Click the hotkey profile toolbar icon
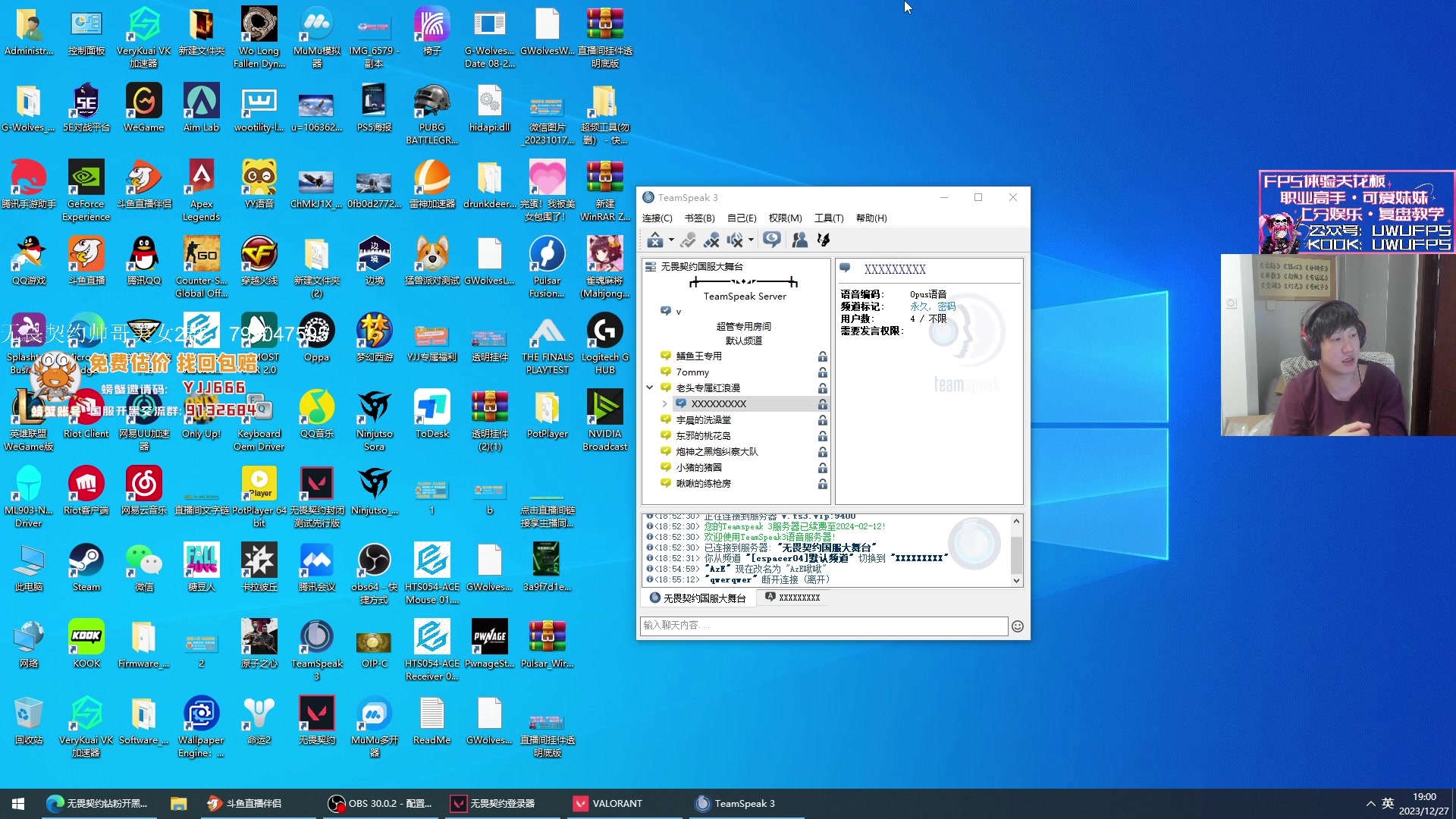1456x819 pixels. coord(824,240)
